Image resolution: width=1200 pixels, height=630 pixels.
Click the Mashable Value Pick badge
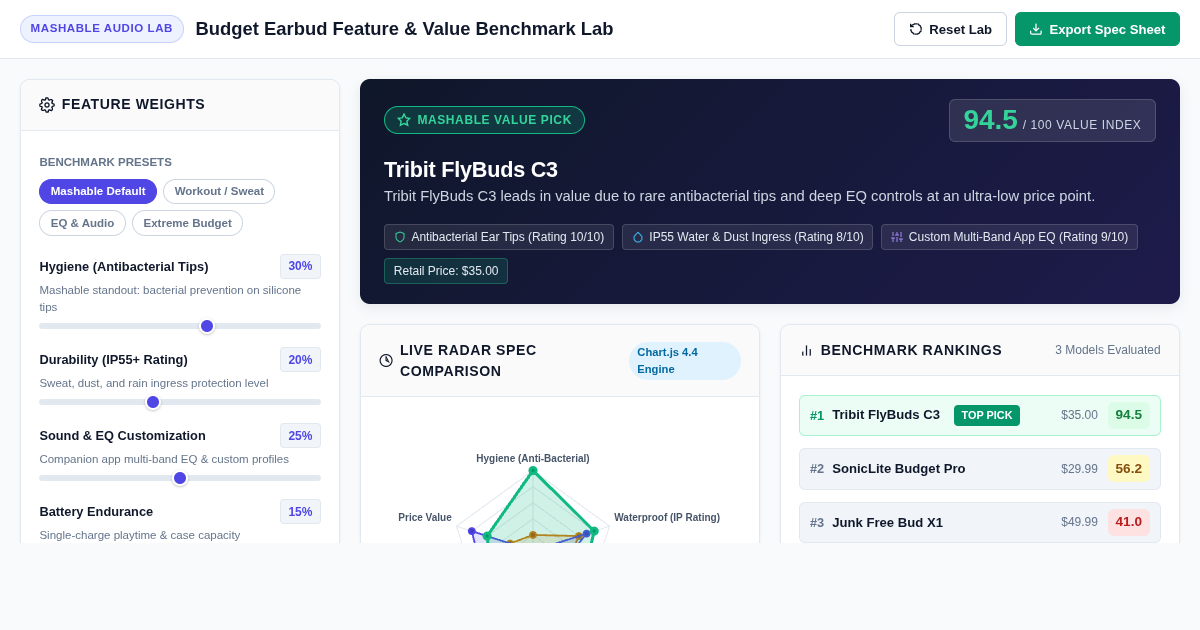tap(484, 120)
